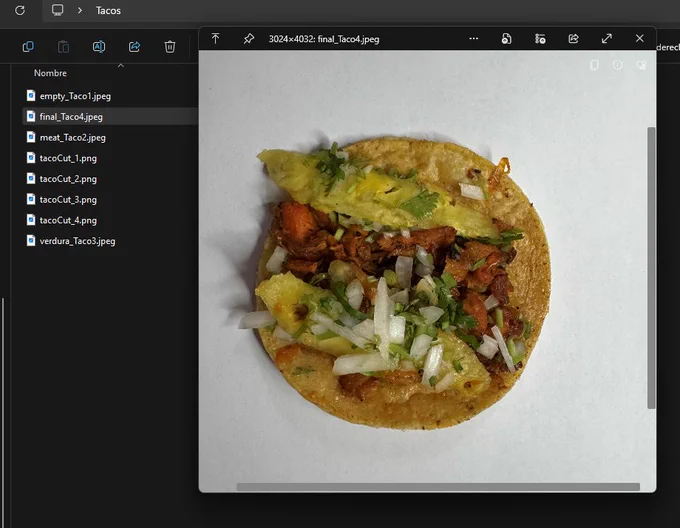Click the file icon of tacoCut_1.png
Image resolution: width=680 pixels, height=528 pixels.
tap(31, 158)
